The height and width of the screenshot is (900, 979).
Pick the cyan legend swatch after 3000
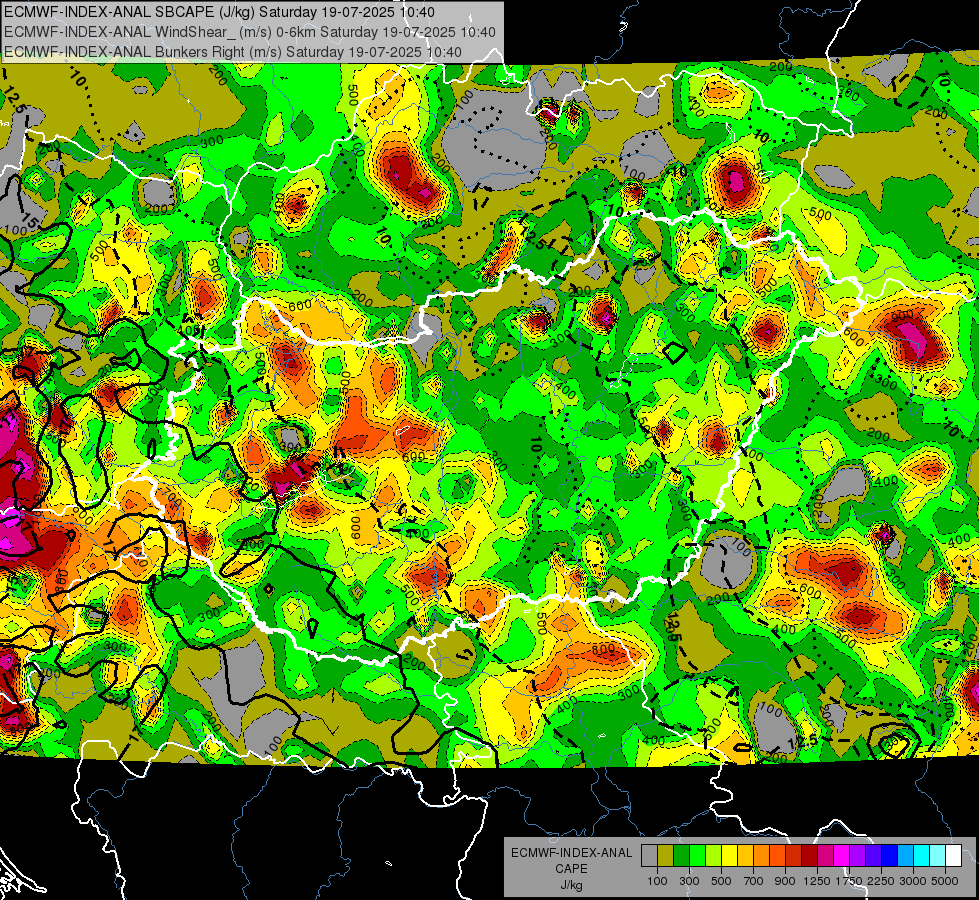922,855
